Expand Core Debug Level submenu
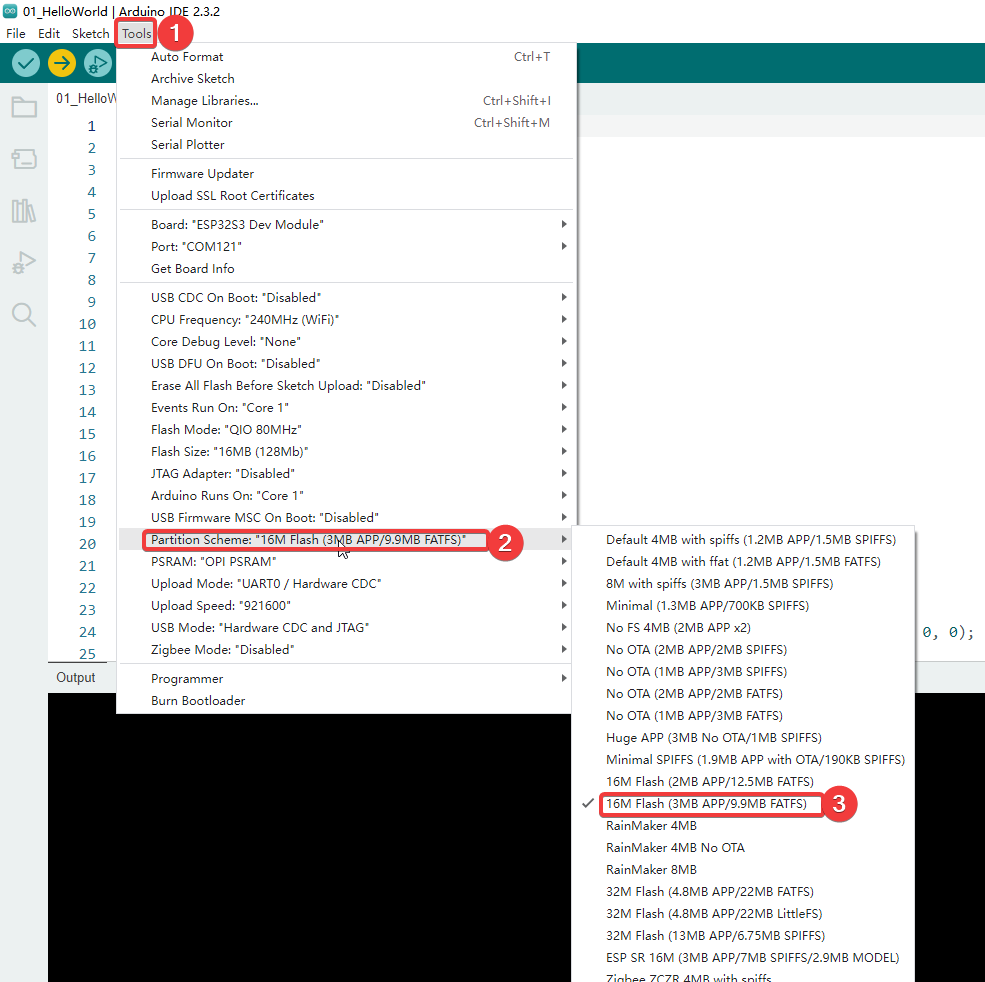This screenshot has width=985, height=982. (346, 341)
